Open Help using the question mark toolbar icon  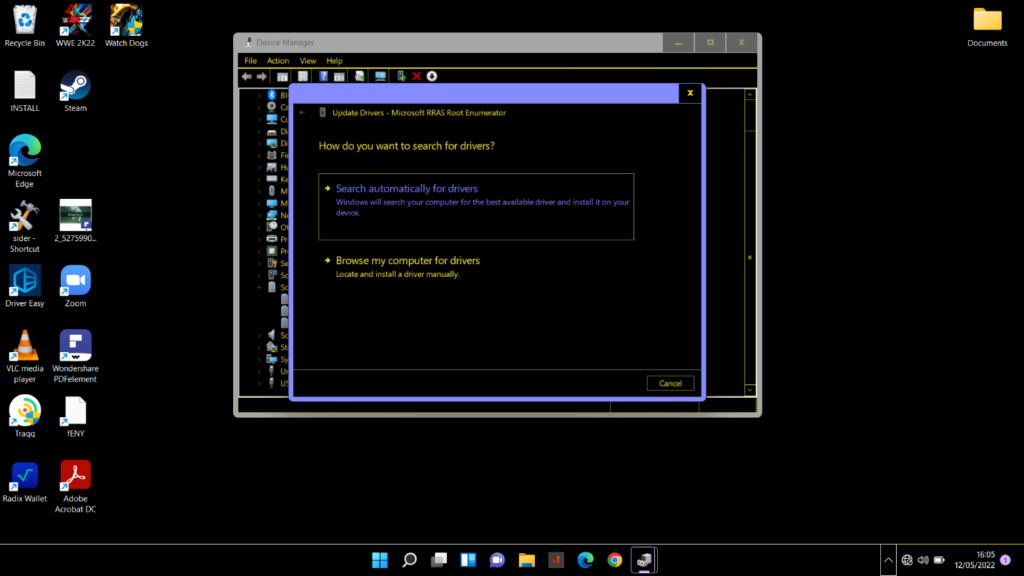[323, 76]
